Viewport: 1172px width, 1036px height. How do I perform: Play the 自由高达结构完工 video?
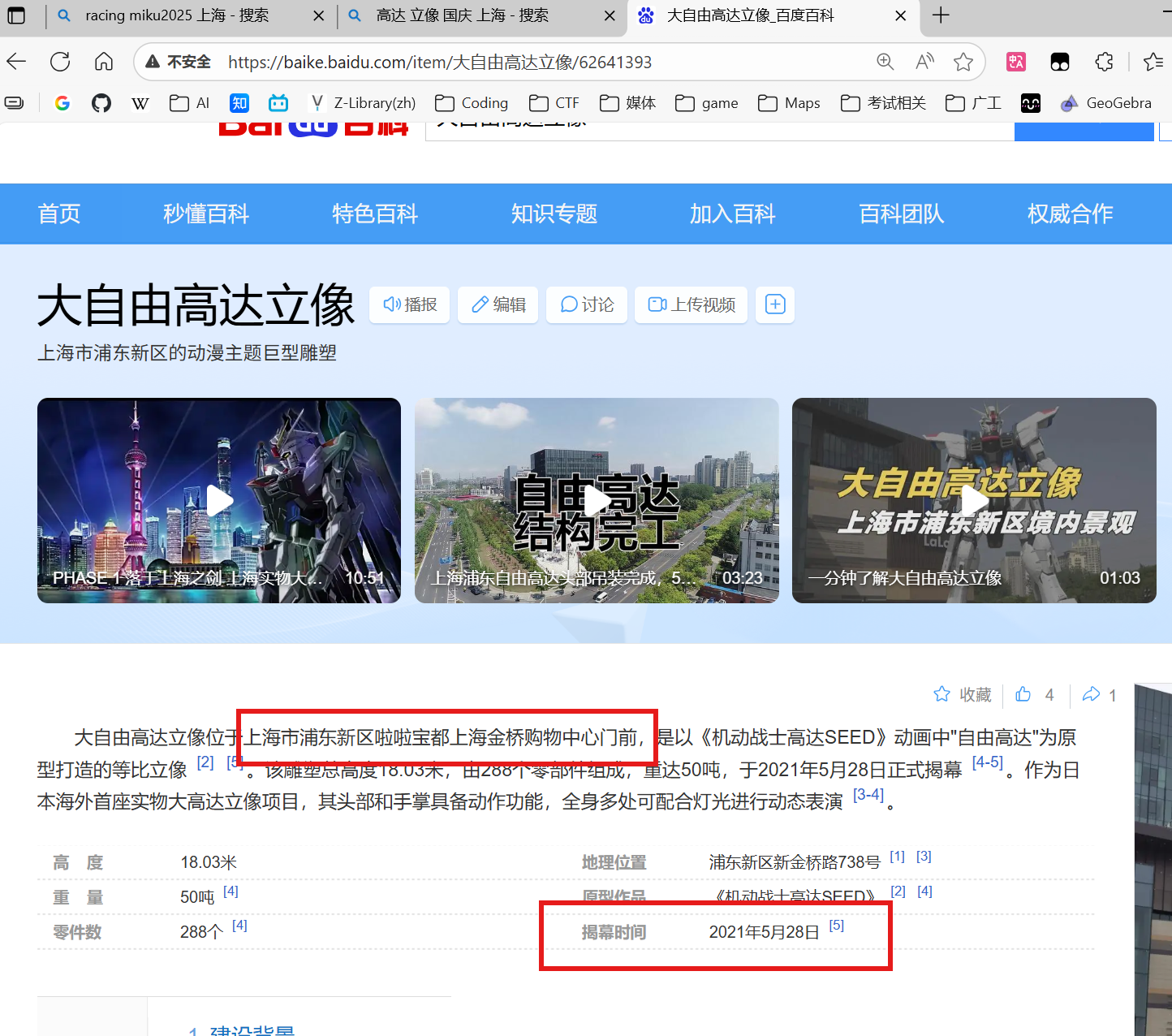[597, 500]
